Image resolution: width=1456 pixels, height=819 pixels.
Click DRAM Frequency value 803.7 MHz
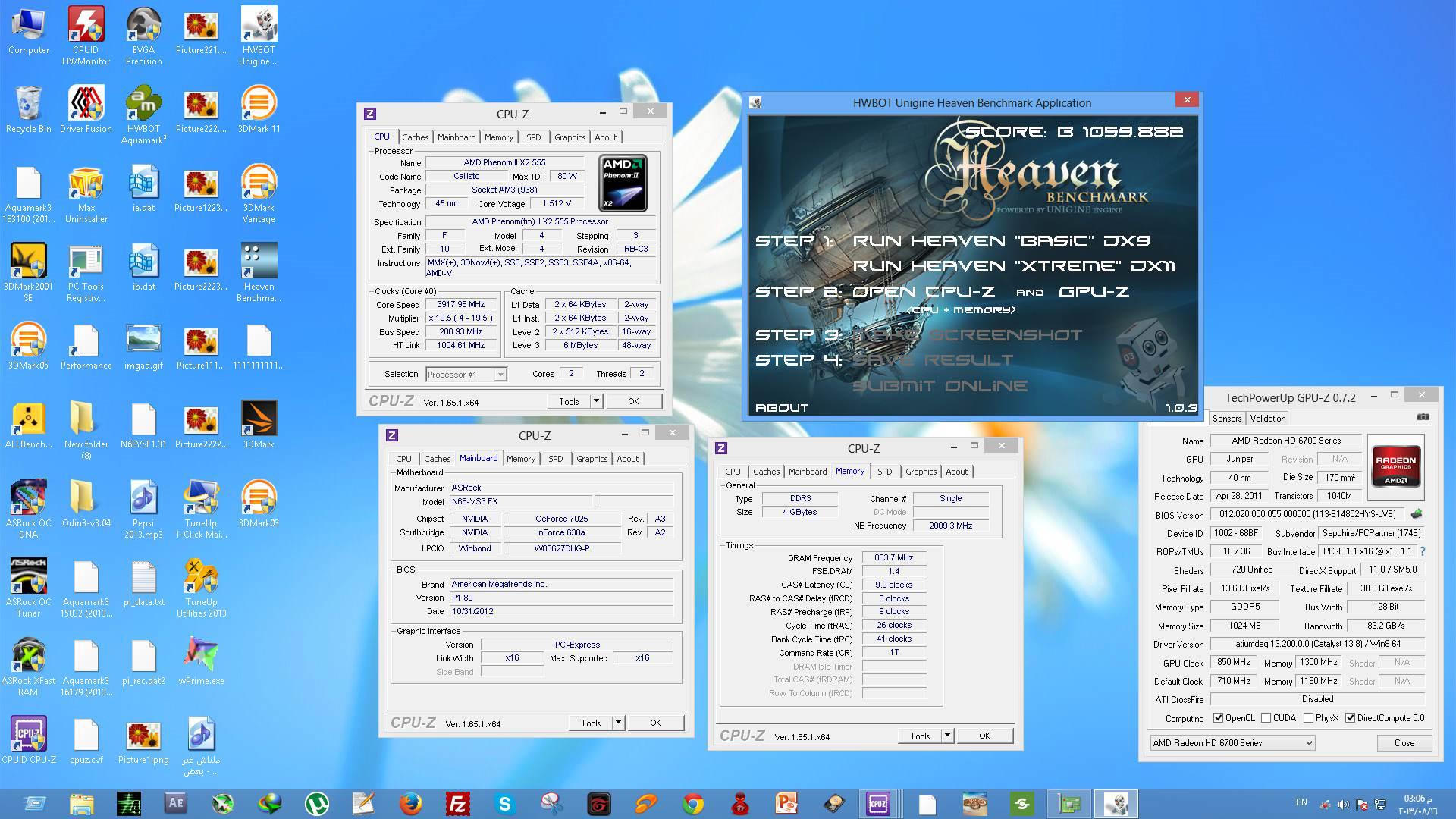tap(894, 557)
